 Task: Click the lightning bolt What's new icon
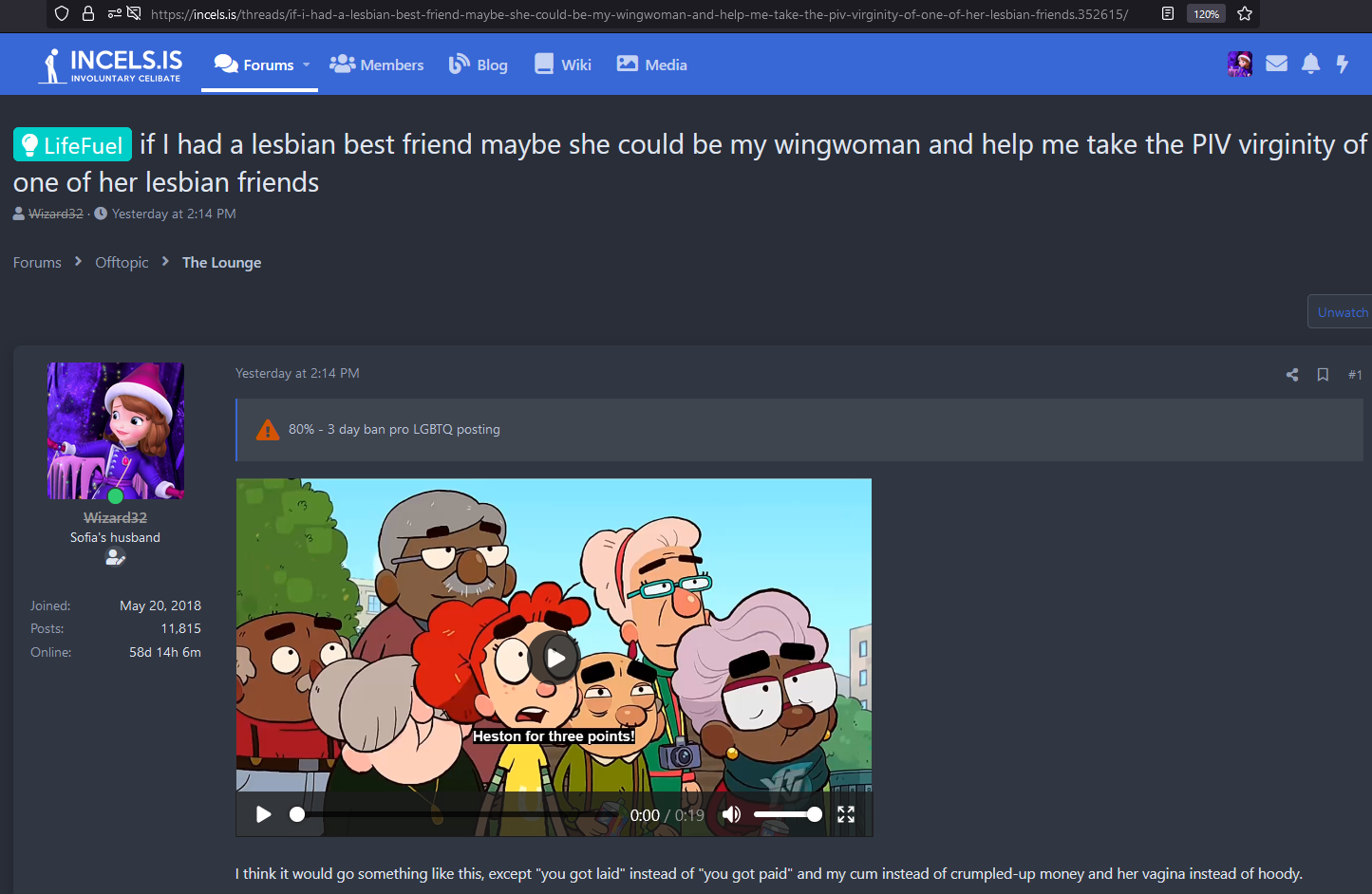pos(1343,64)
